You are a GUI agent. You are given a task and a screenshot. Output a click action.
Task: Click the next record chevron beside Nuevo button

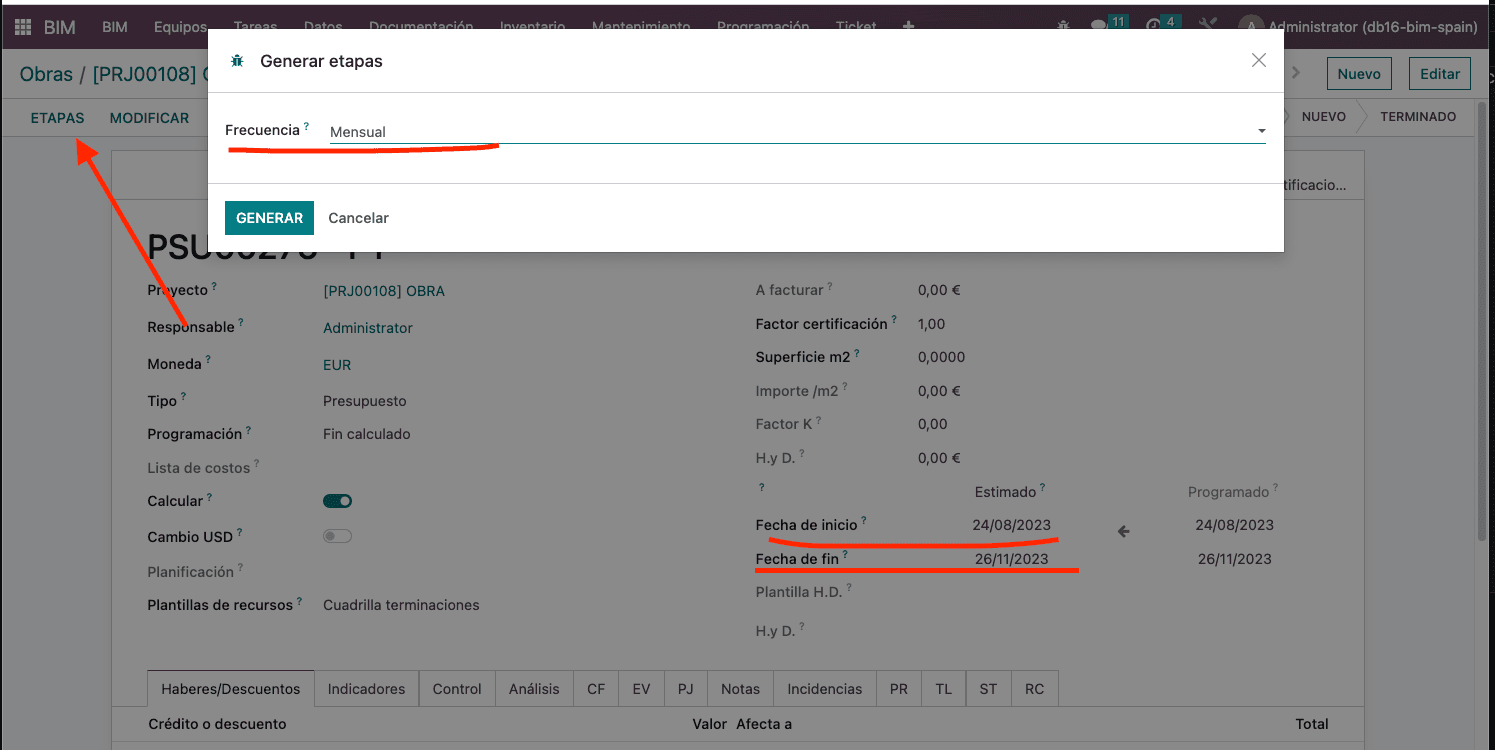(x=1297, y=73)
